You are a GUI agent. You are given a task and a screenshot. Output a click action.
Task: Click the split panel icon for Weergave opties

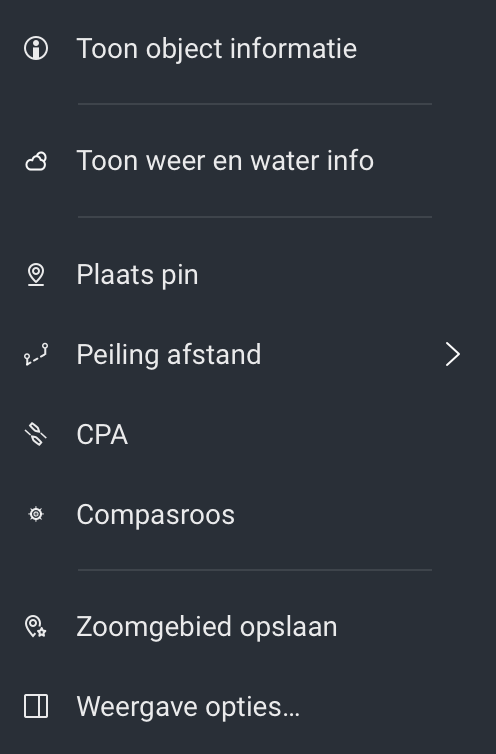36,706
